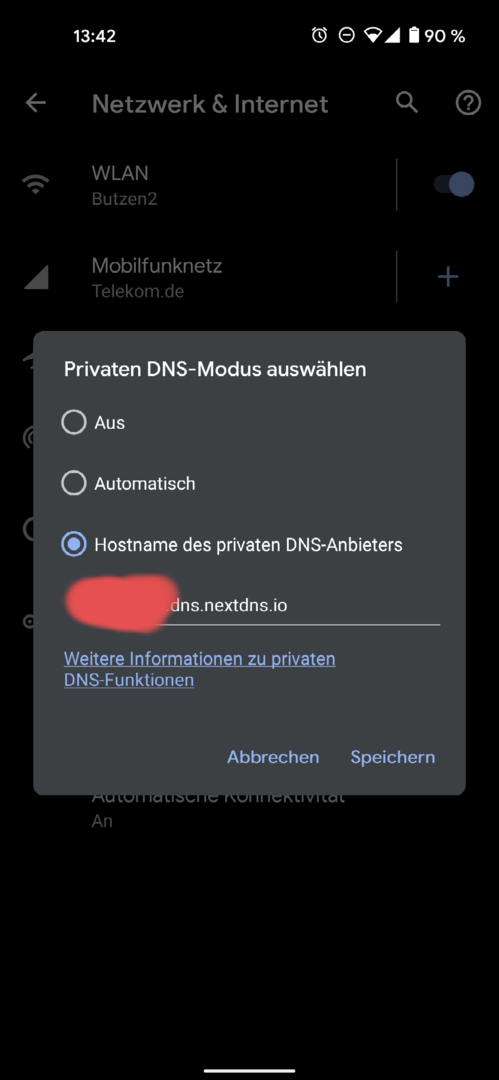Tap the back arrow icon

tap(35, 103)
